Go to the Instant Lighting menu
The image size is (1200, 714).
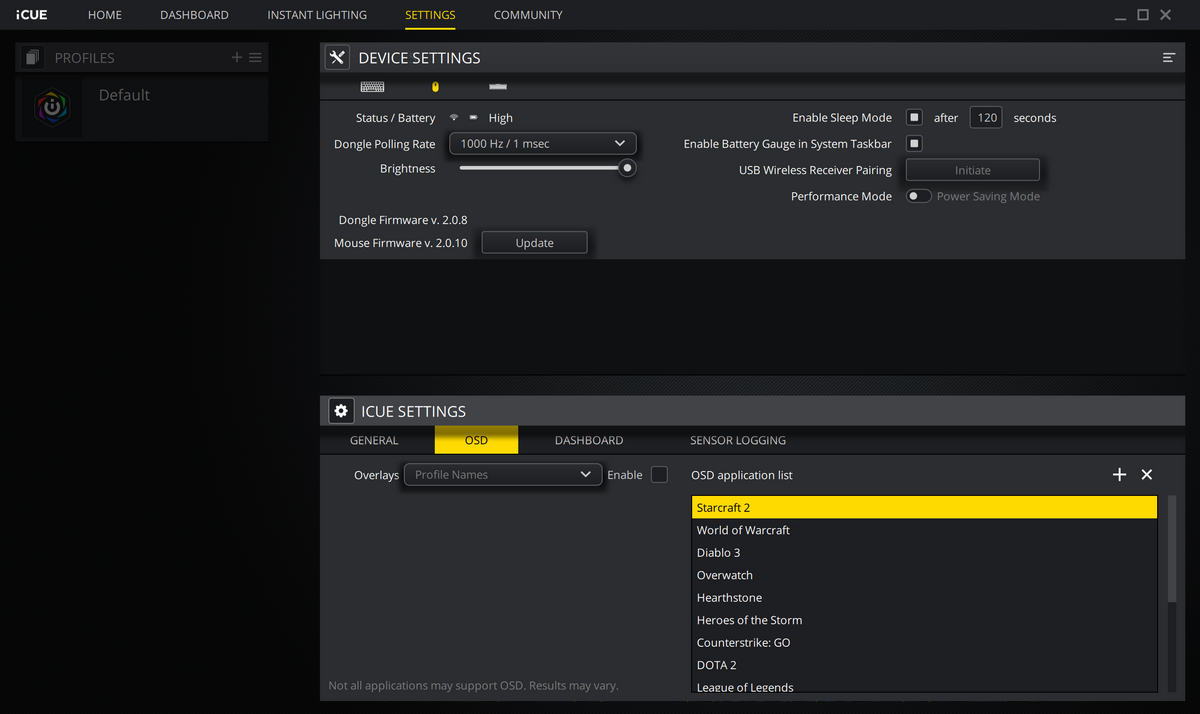coord(316,15)
